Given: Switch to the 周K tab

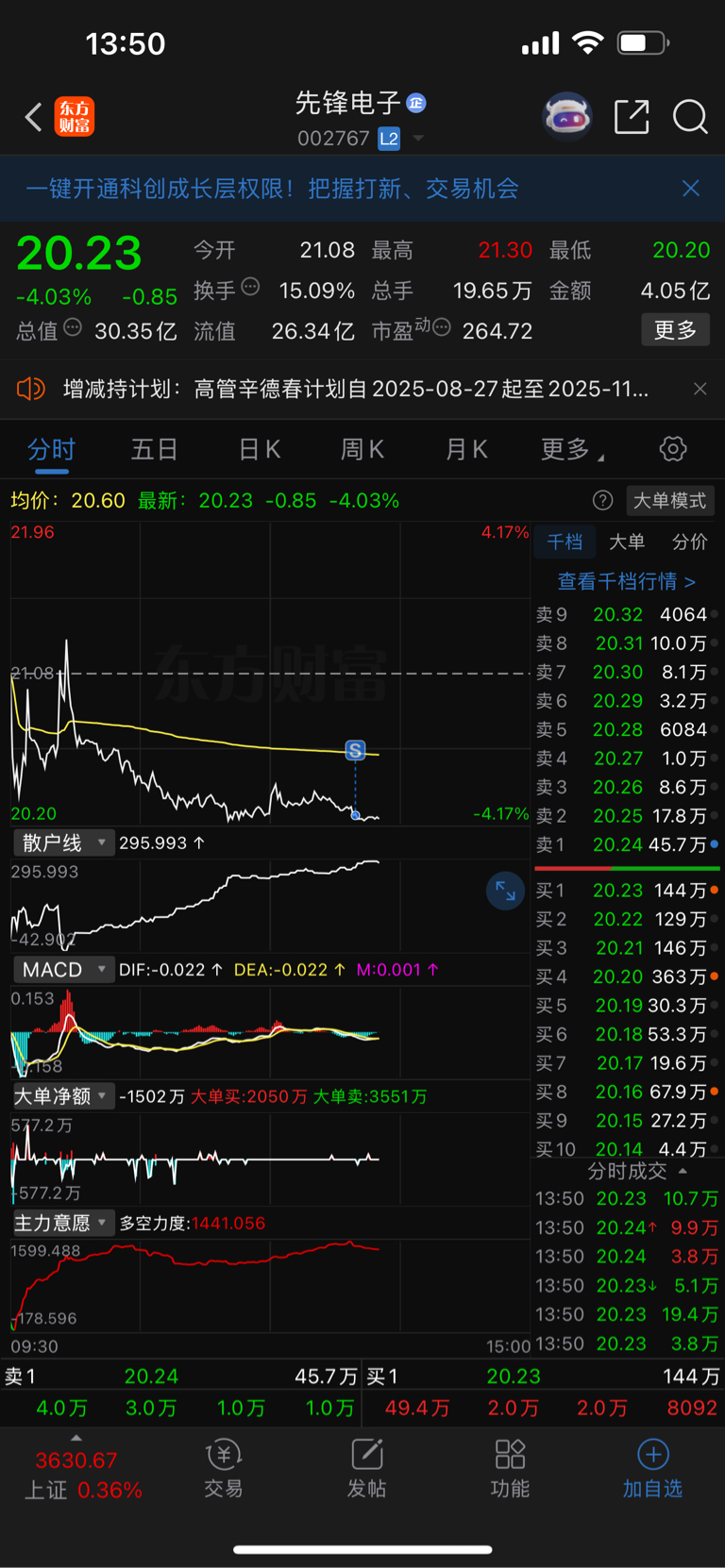Looking at the screenshot, I should [x=362, y=450].
